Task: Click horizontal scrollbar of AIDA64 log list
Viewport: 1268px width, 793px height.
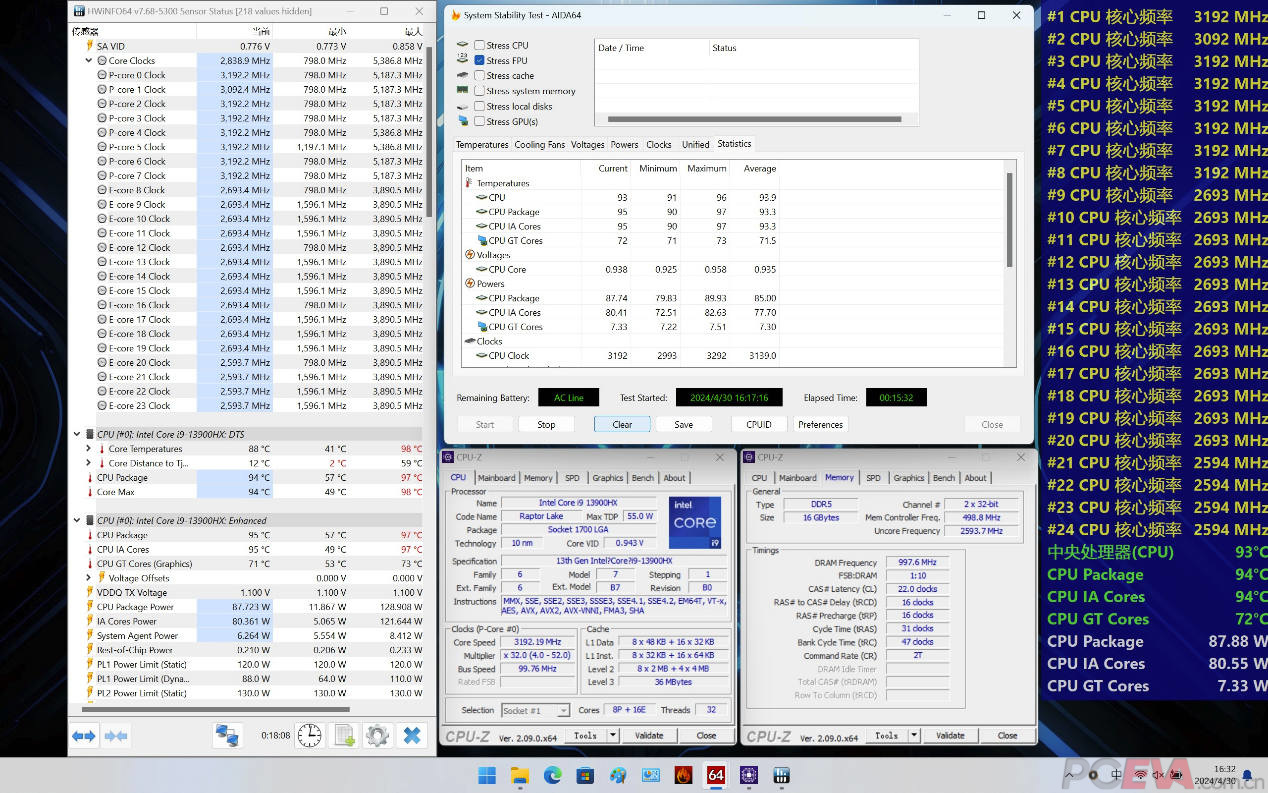Action: coord(755,121)
